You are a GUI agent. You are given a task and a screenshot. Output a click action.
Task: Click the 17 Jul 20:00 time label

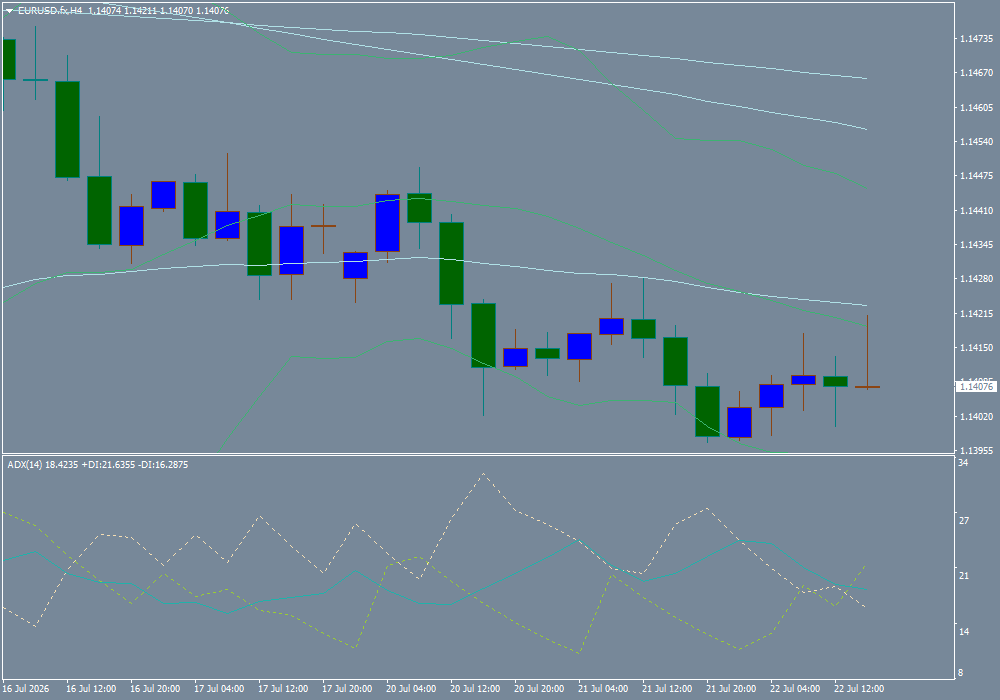tap(347, 689)
